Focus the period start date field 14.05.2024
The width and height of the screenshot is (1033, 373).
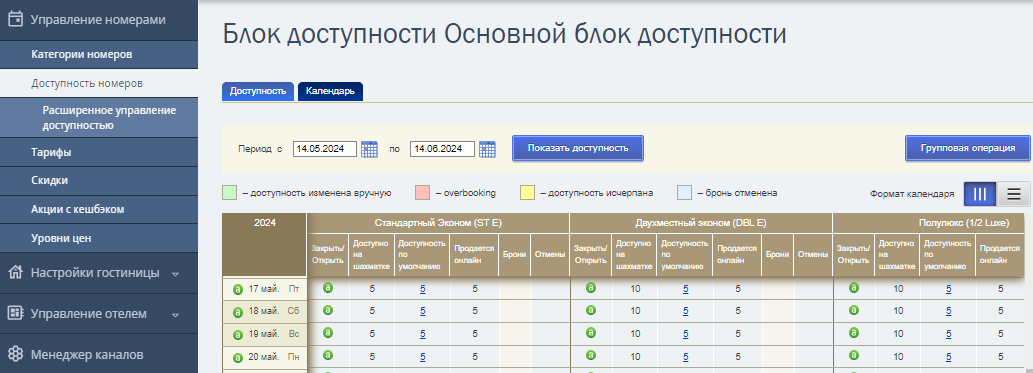[325, 149]
